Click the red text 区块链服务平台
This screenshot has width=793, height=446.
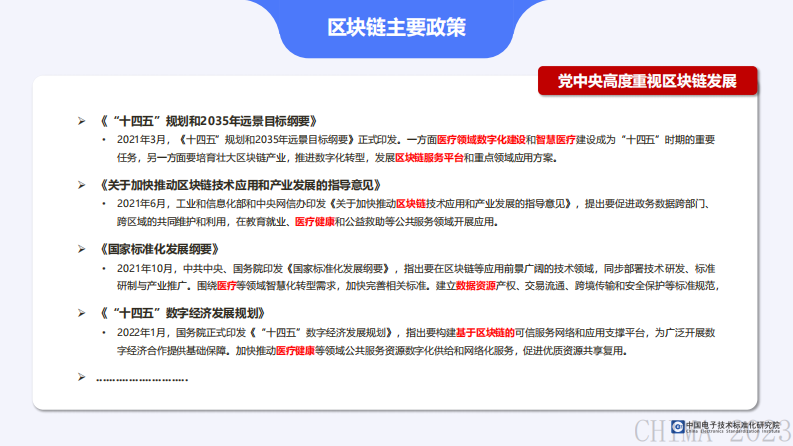pyautogui.click(x=429, y=158)
